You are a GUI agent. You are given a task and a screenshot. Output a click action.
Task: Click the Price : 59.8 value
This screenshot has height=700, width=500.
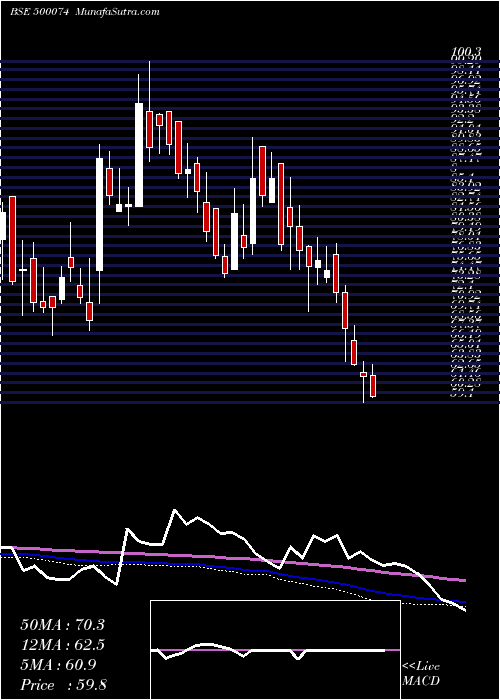(x=63, y=685)
